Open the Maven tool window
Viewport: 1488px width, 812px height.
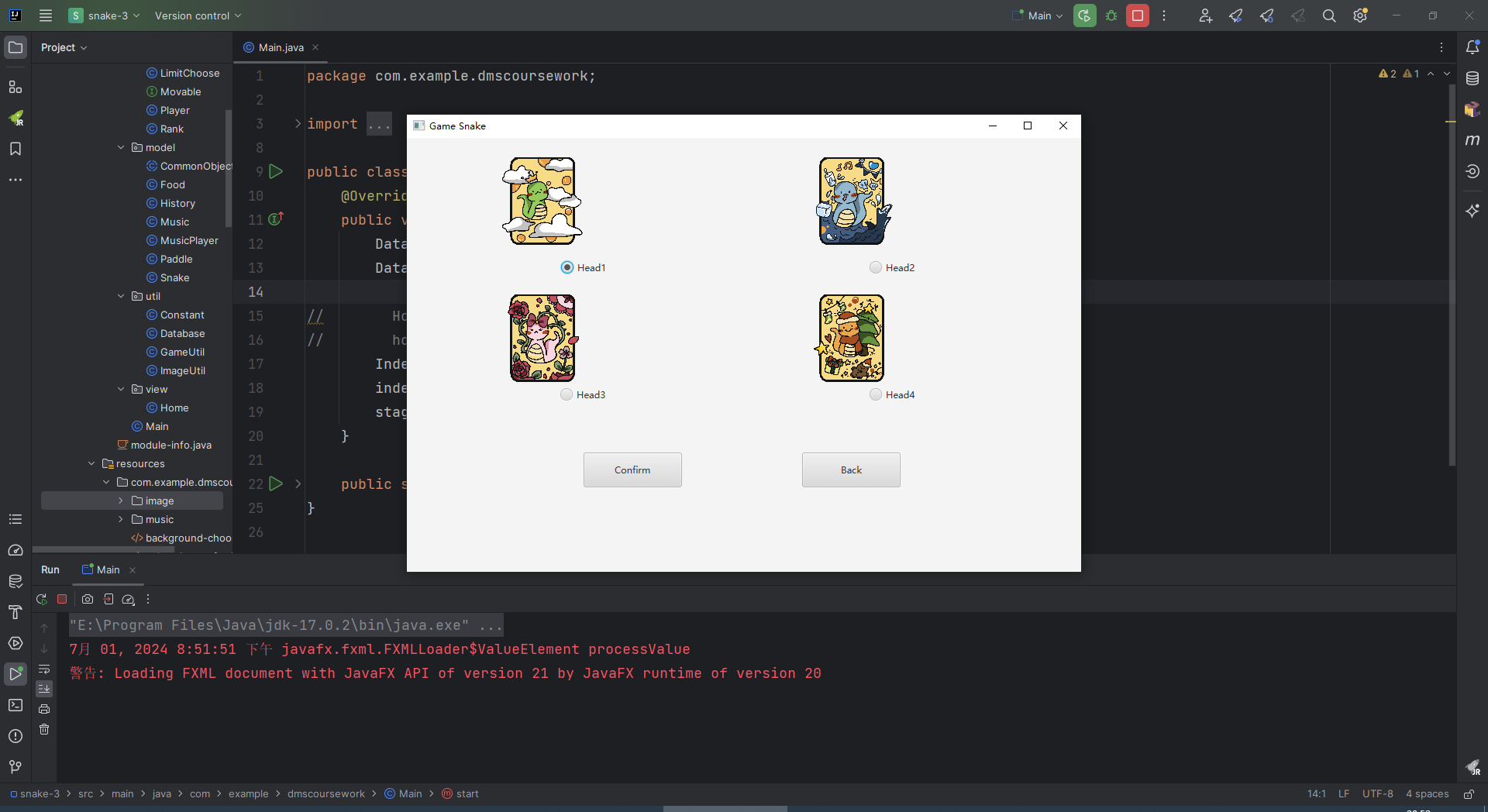(x=1472, y=140)
